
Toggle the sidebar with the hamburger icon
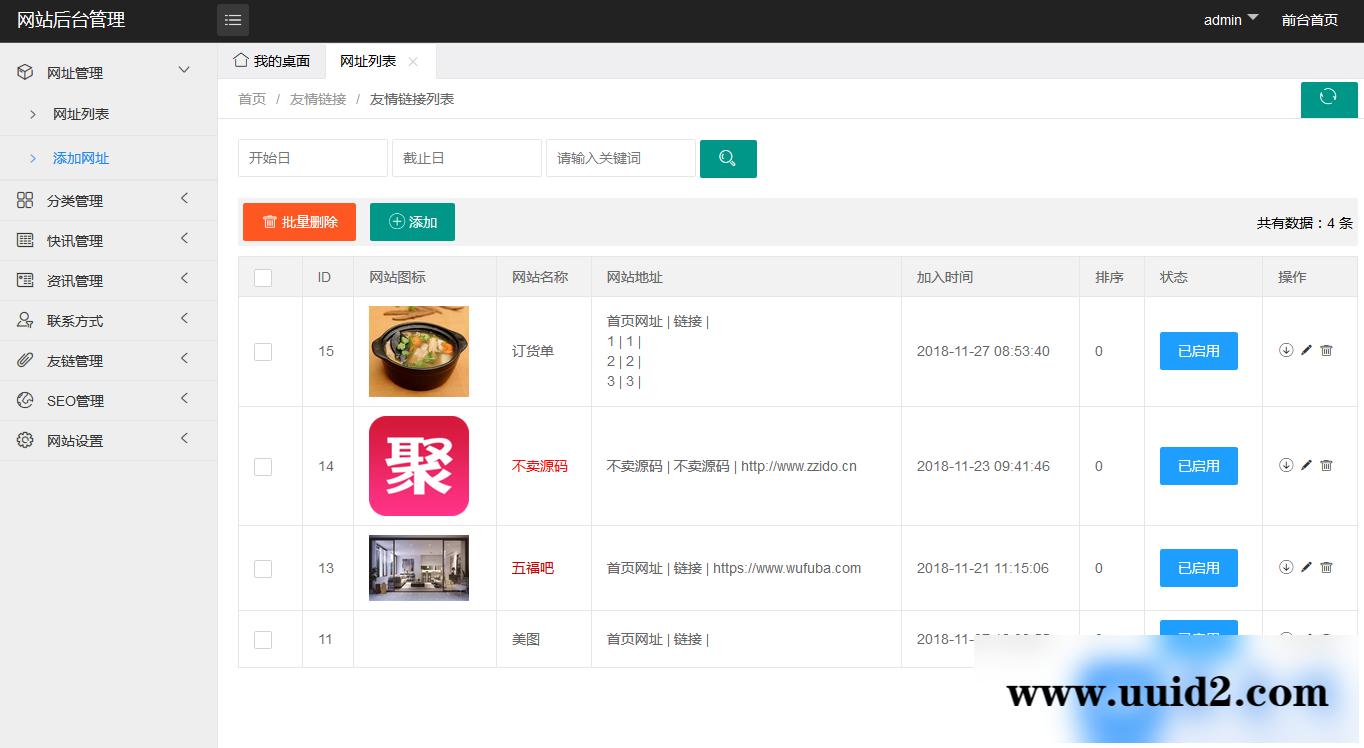click(x=233, y=20)
